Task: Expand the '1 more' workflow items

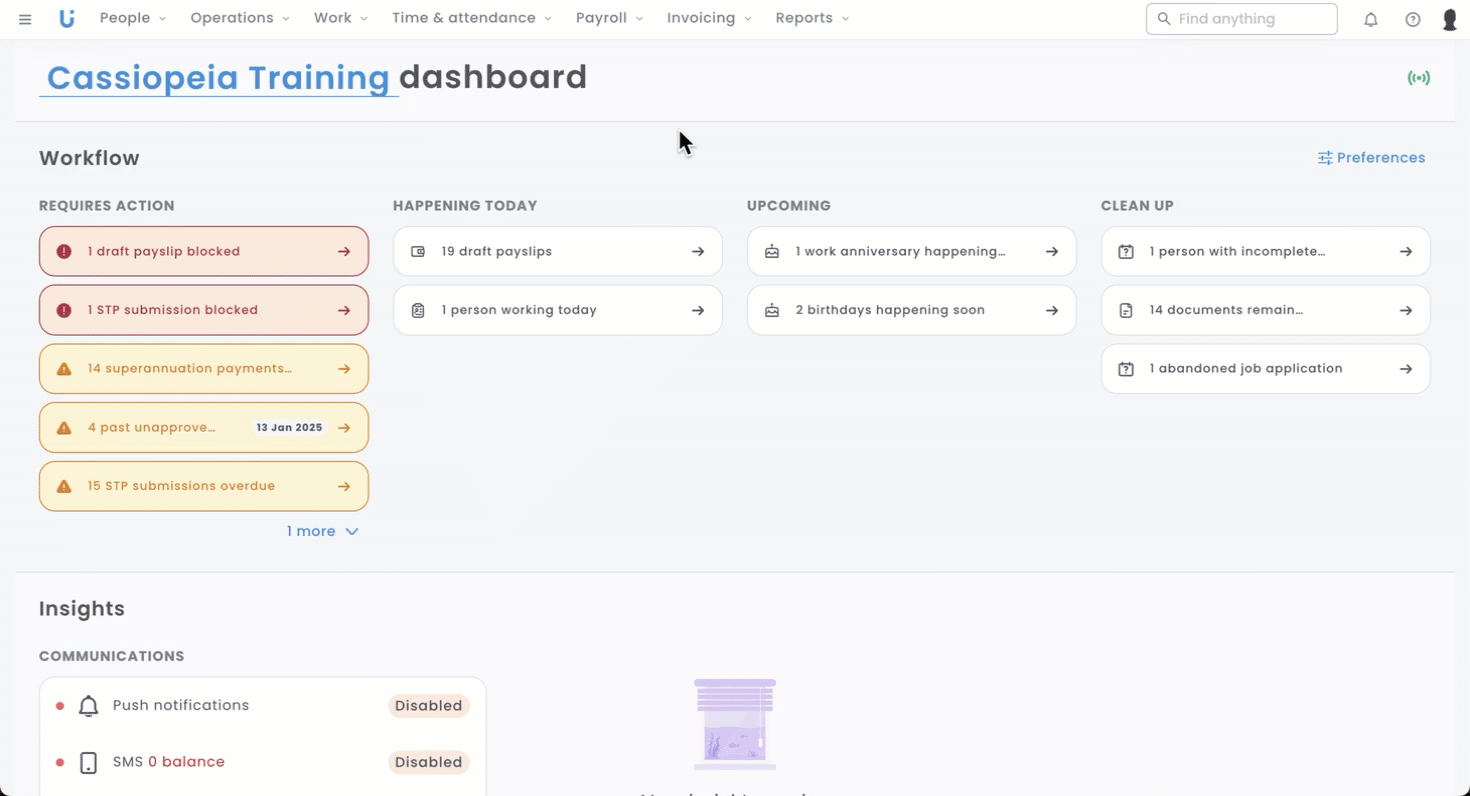Action: (x=322, y=531)
